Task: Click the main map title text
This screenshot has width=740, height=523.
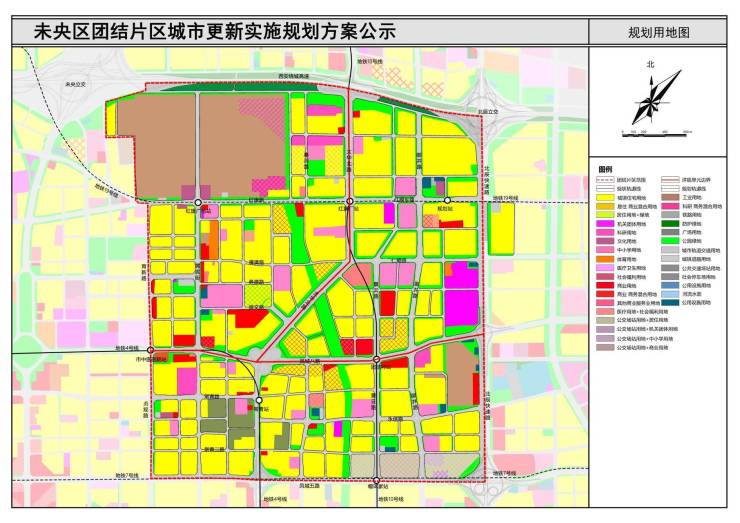Action: pos(215,32)
